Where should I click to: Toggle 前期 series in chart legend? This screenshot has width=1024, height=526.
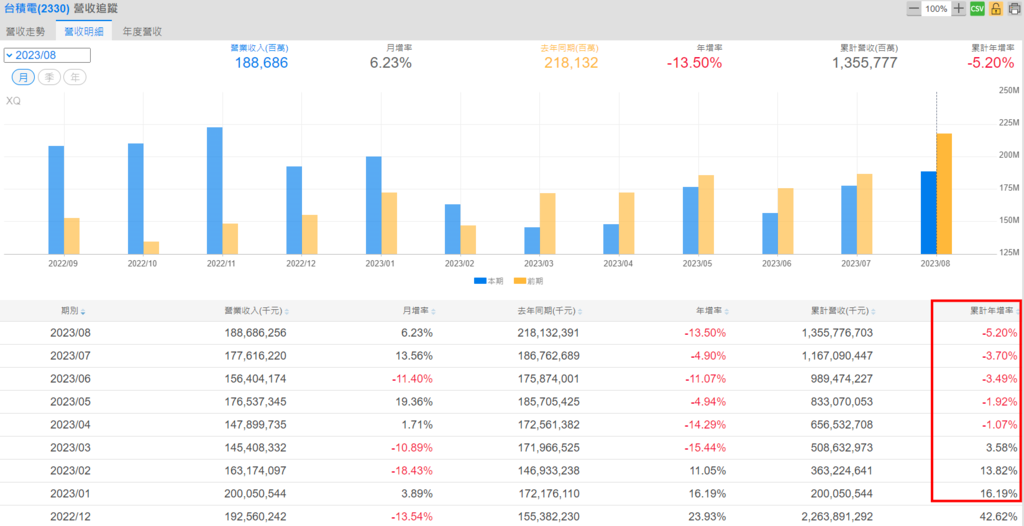click(528, 280)
